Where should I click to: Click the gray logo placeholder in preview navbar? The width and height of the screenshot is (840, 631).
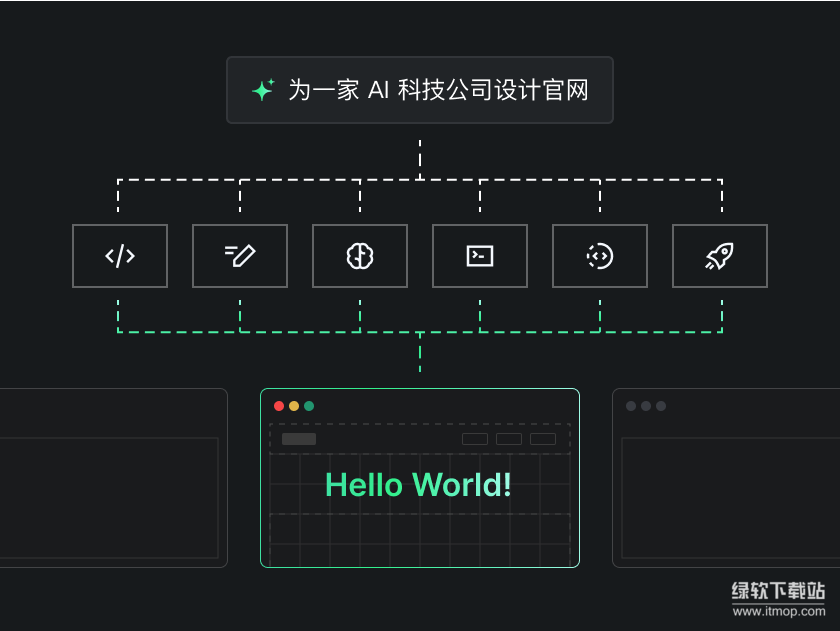coord(299,439)
